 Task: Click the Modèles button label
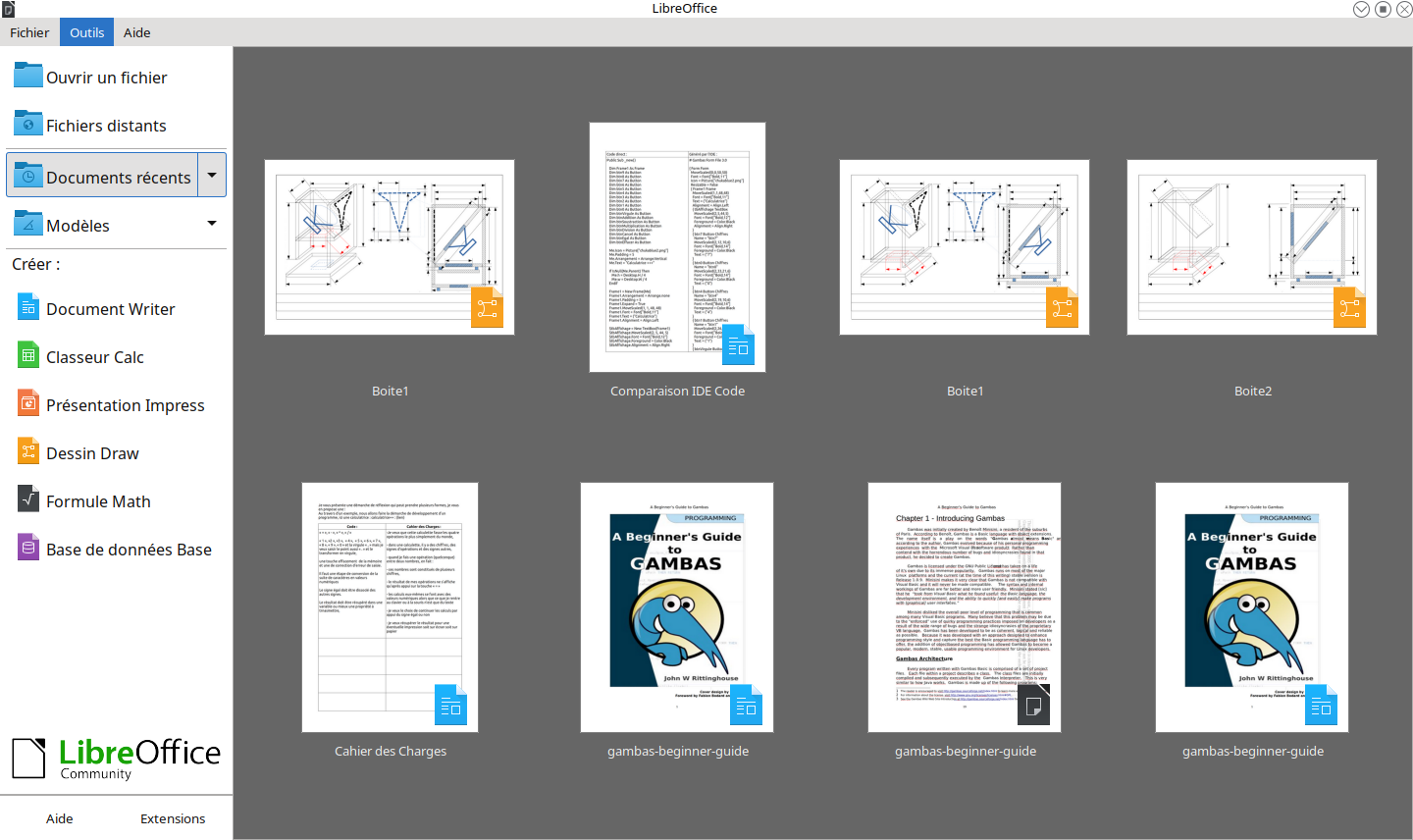tap(78, 226)
